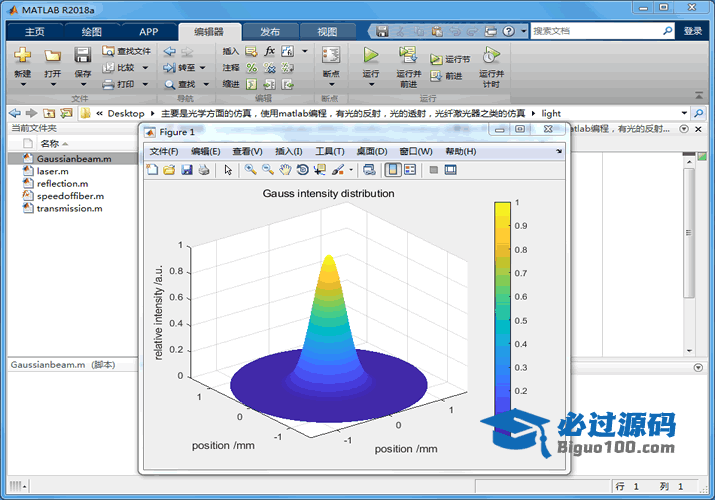Toggle the Insert Legend button
This screenshot has width=715, height=500.
pos(410,170)
